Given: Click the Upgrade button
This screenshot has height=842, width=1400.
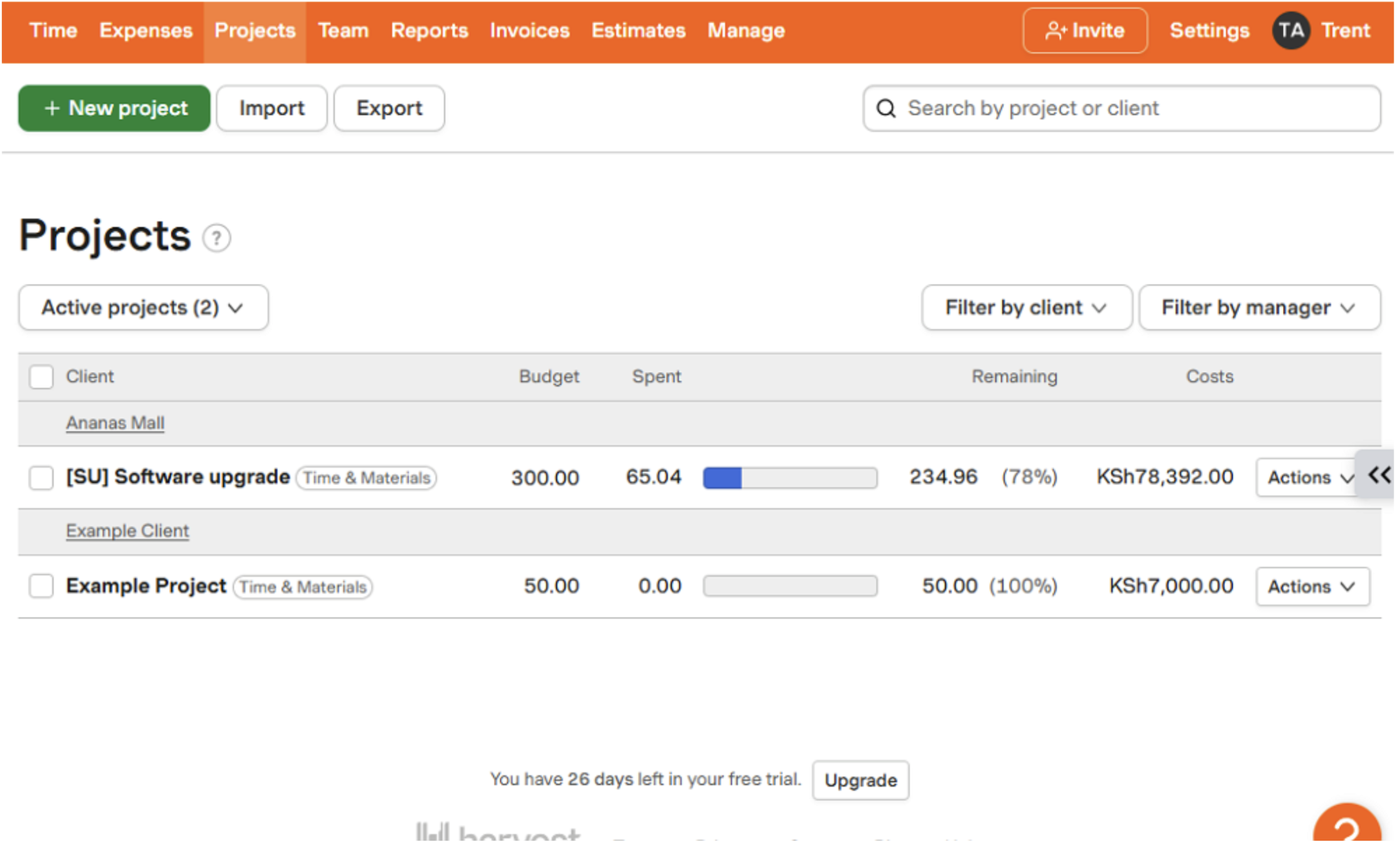Looking at the screenshot, I should pyautogui.click(x=860, y=780).
